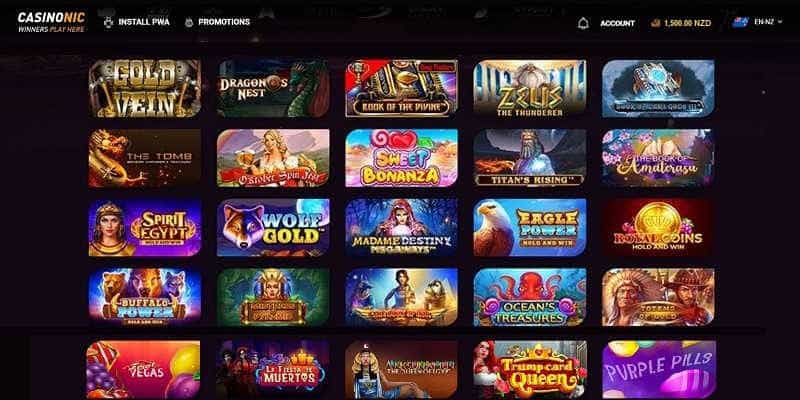
Task: Open the Purple Pills game tile
Action: [x=659, y=370]
